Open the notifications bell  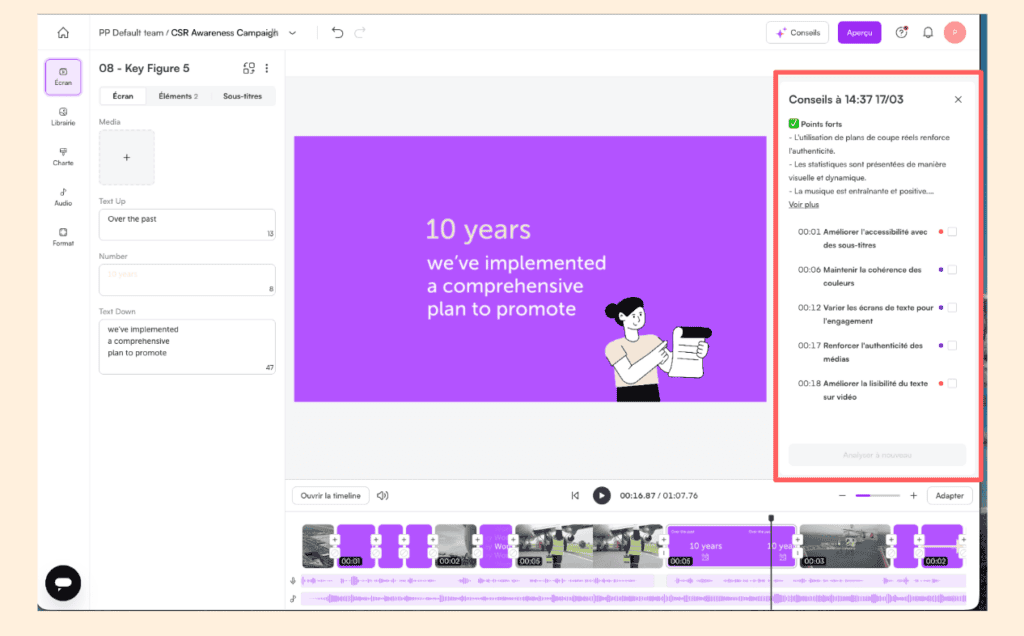click(x=928, y=33)
